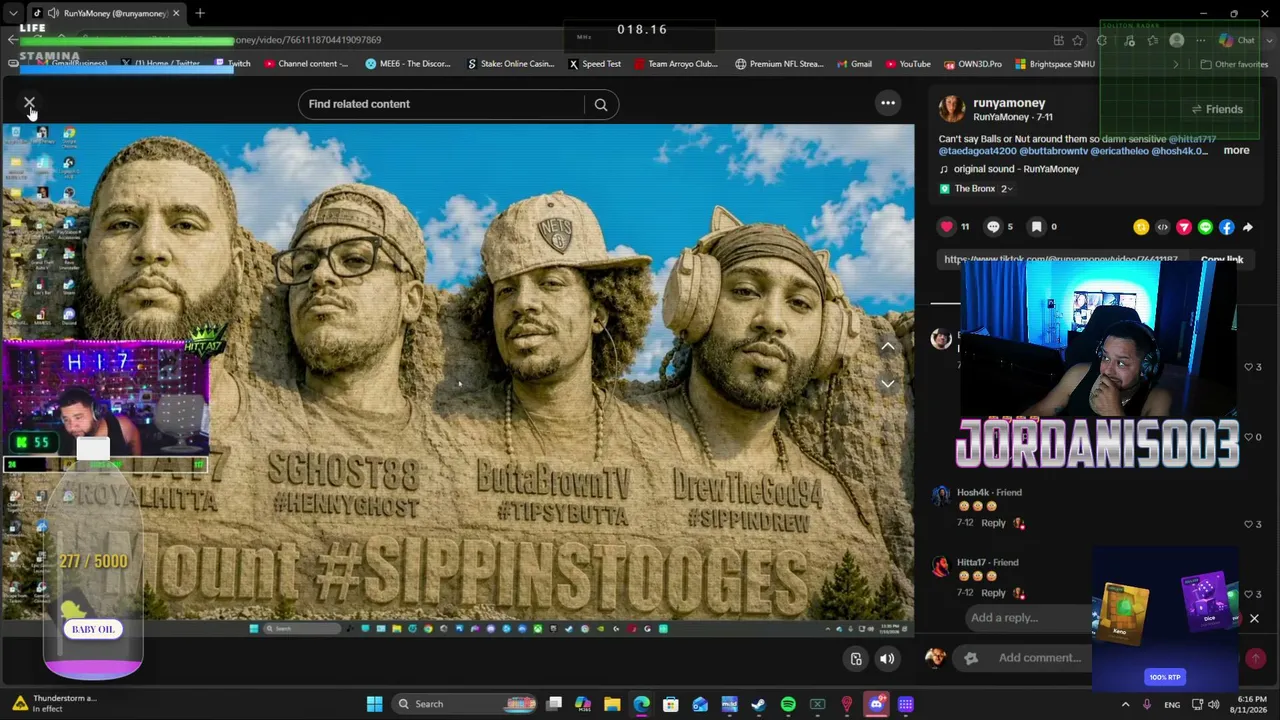
Task: Close the TikTok video viewer
Action: [29, 103]
